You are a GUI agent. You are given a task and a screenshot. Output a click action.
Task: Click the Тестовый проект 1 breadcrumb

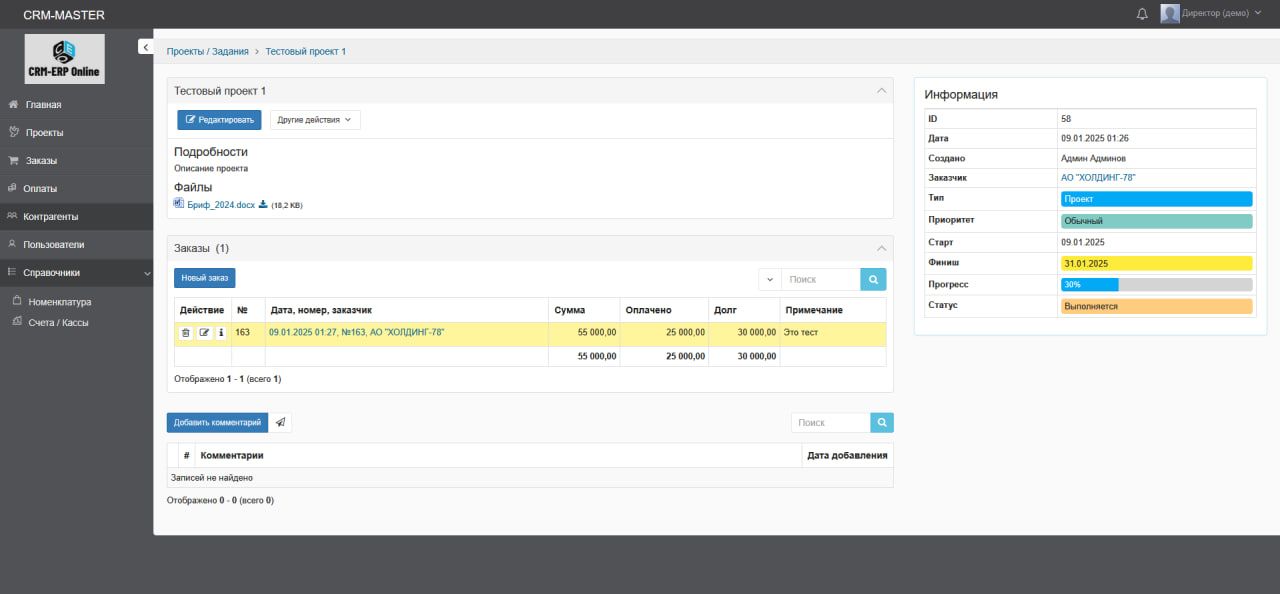click(x=305, y=51)
